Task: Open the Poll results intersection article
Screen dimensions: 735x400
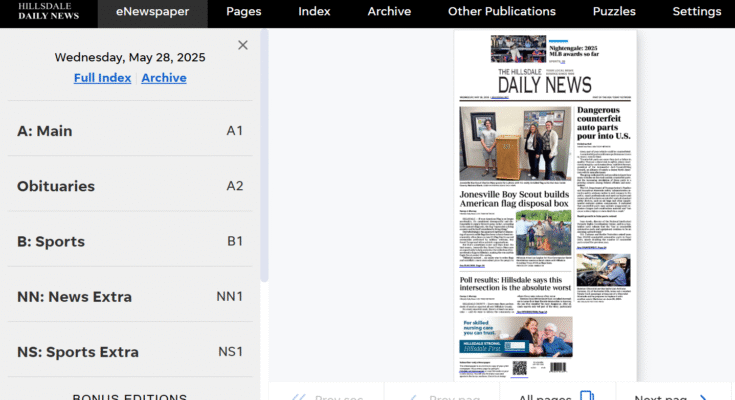Action: click(515, 284)
